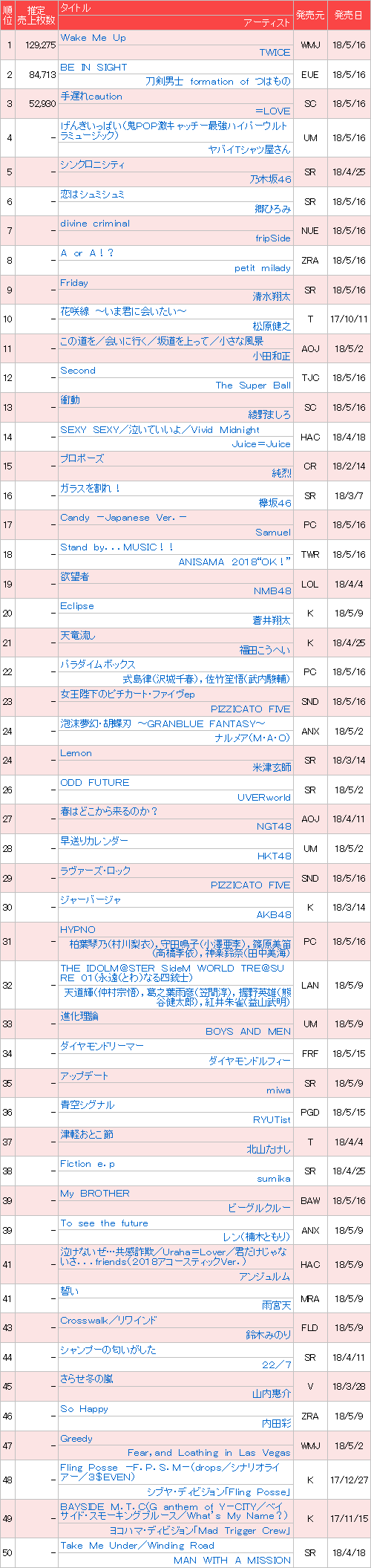Click the 'So Happy' title link

(85, 1409)
